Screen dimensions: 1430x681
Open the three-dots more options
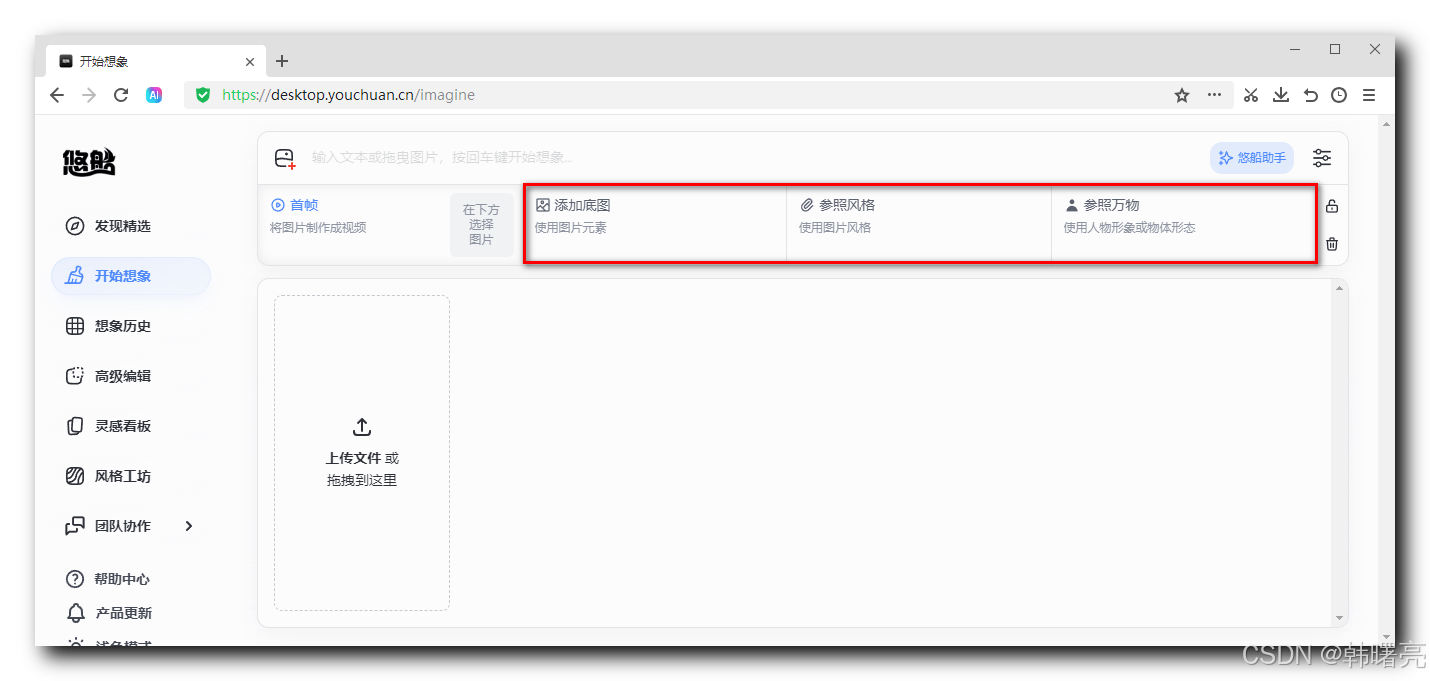click(x=1214, y=95)
